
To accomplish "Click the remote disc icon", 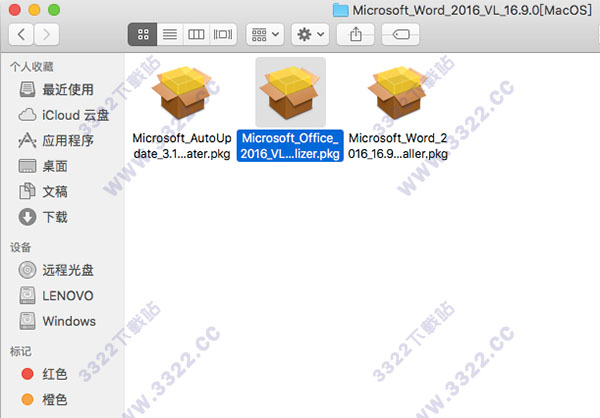I will click(x=27, y=270).
